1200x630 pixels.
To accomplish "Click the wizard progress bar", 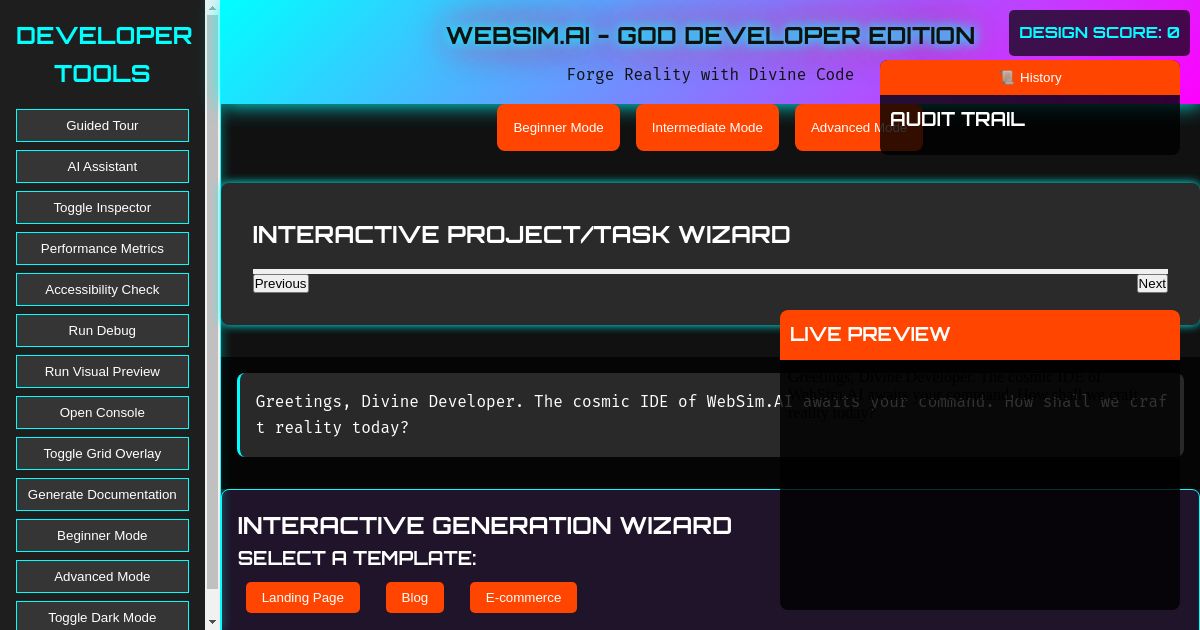I will tap(710, 270).
